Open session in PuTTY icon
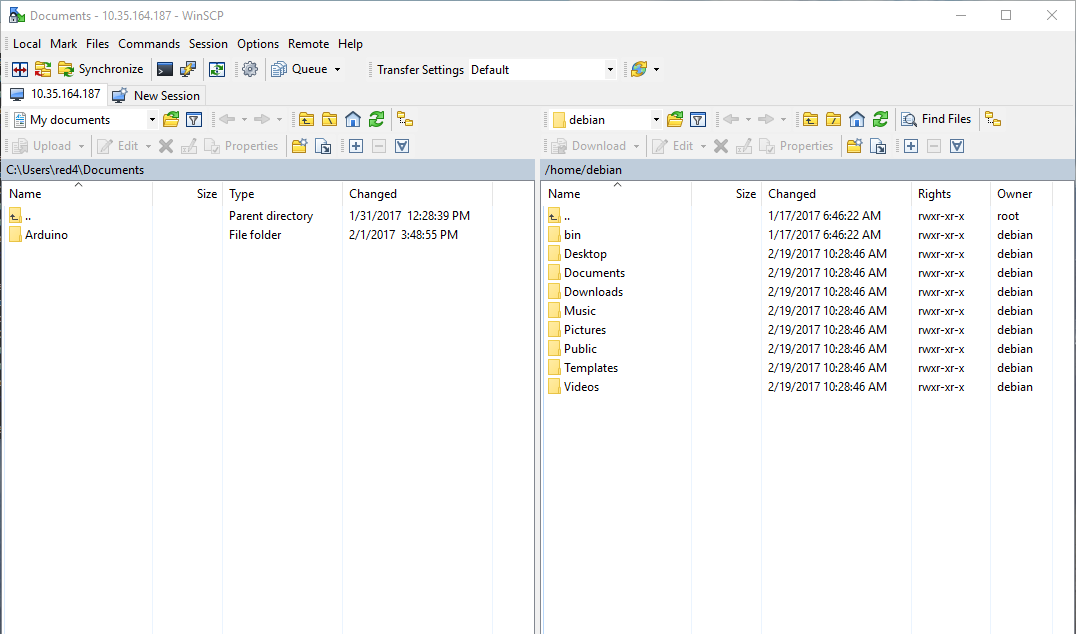The width and height of the screenshot is (1076, 634). 188,69
